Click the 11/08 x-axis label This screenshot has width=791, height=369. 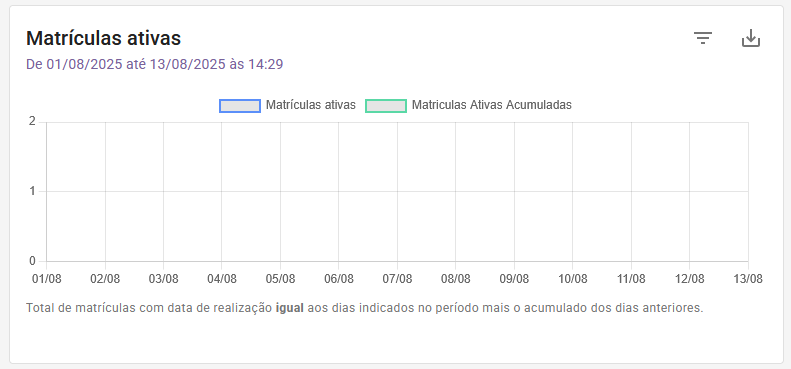[631, 279]
